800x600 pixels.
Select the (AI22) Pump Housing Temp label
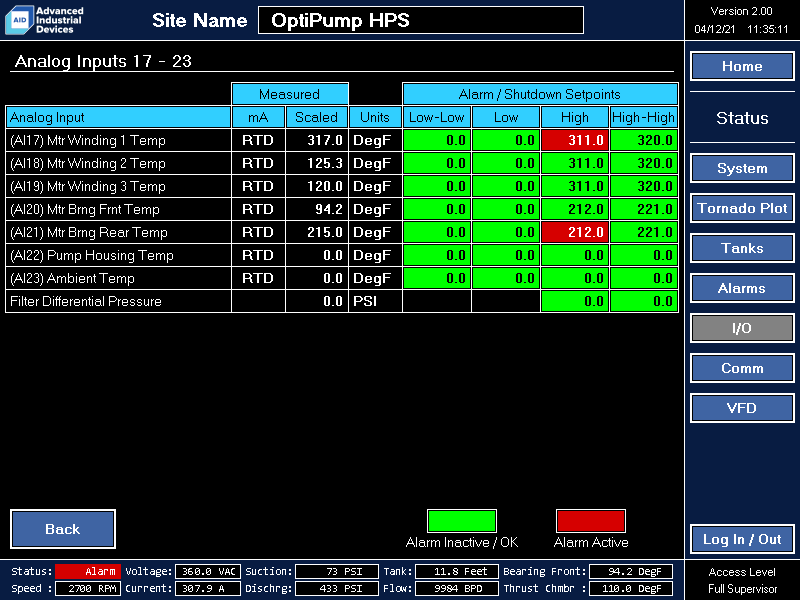(92, 255)
